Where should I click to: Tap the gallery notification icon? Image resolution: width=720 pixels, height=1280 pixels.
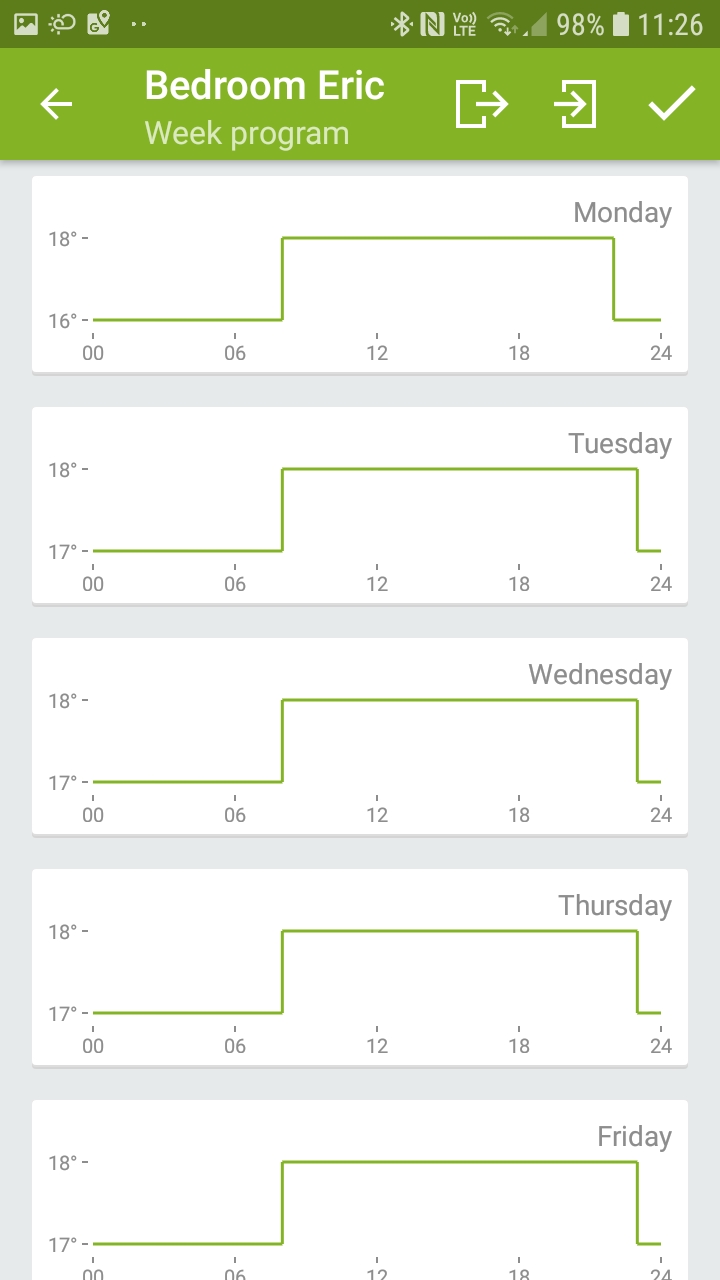26,23
